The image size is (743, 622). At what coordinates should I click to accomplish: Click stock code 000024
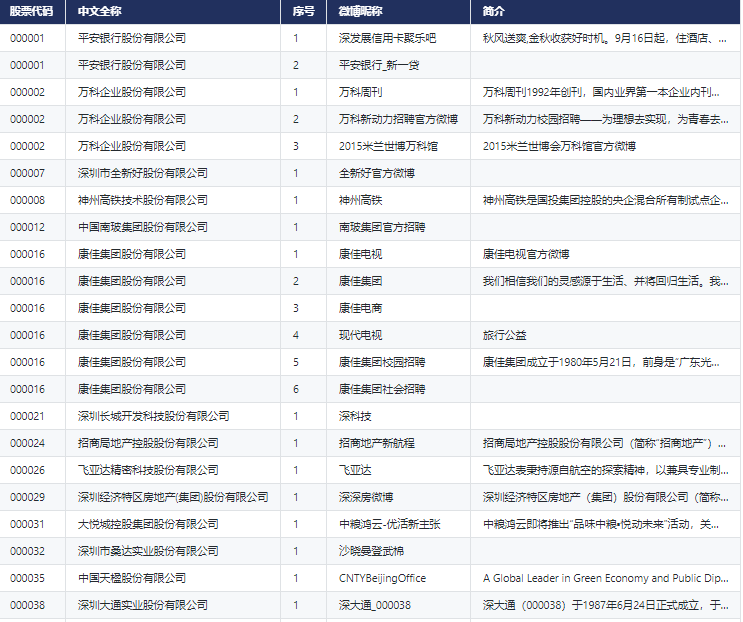coord(27,443)
